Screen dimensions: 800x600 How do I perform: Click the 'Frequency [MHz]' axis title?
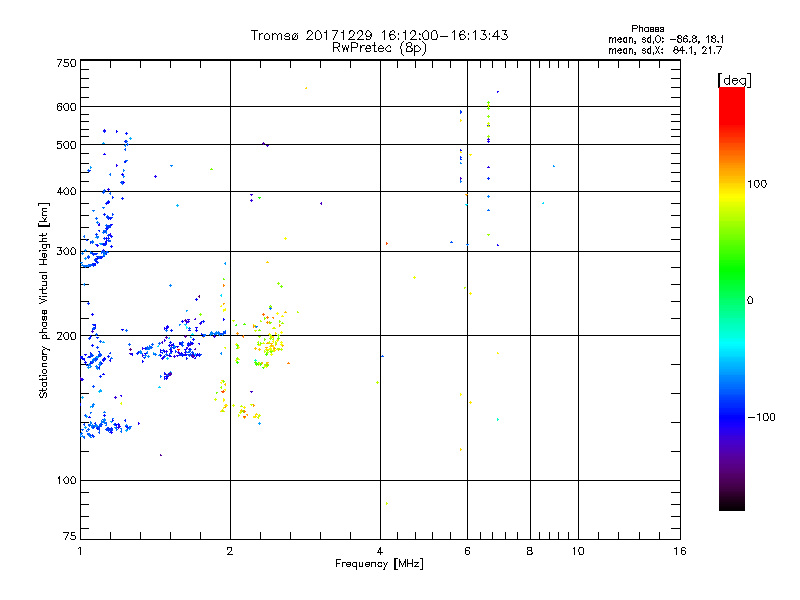[x=379, y=564]
